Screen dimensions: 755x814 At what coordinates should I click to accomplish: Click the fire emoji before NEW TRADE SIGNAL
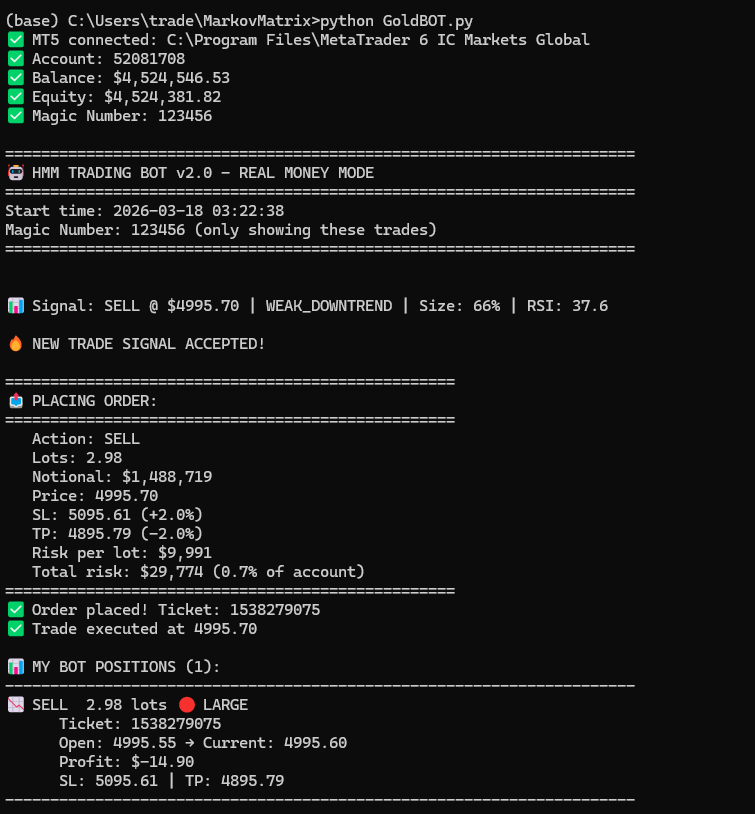tap(16, 344)
